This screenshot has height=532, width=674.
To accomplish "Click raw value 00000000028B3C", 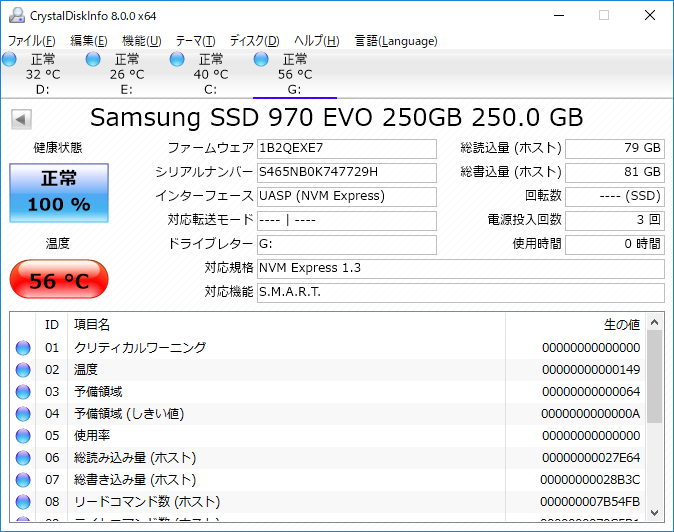I will [590, 480].
